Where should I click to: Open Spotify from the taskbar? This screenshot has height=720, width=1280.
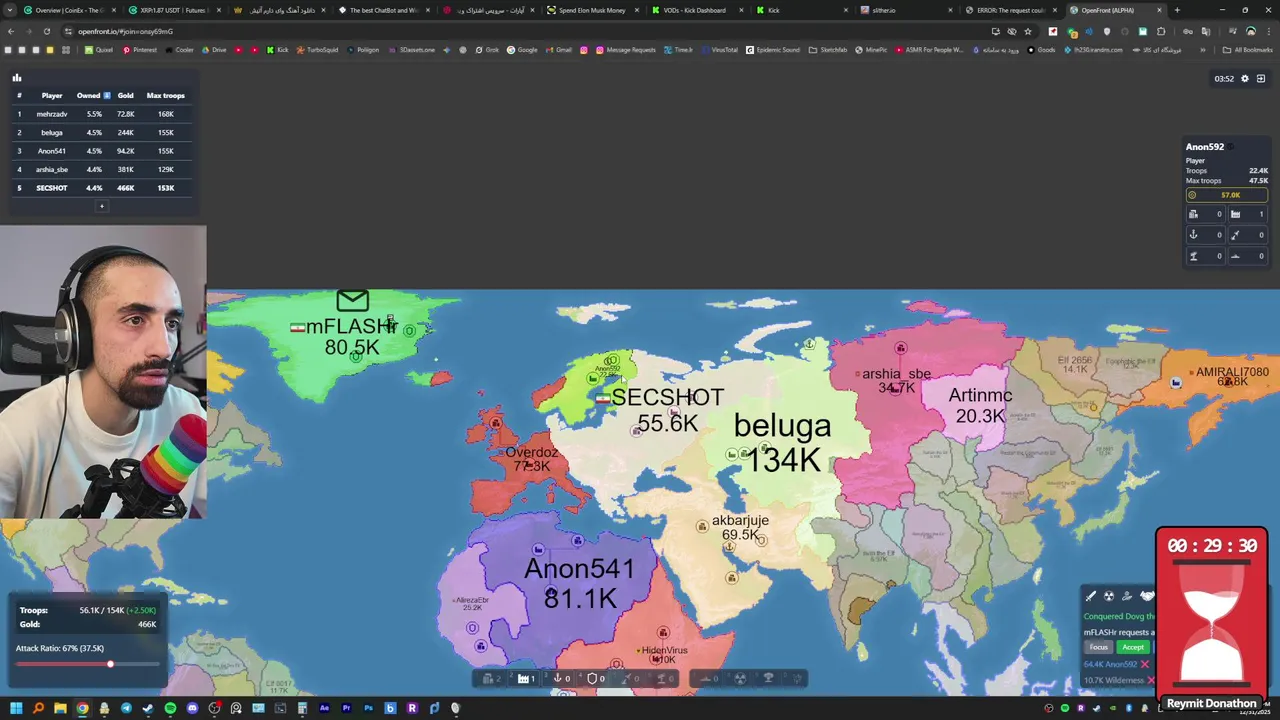[x=170, y=708]
